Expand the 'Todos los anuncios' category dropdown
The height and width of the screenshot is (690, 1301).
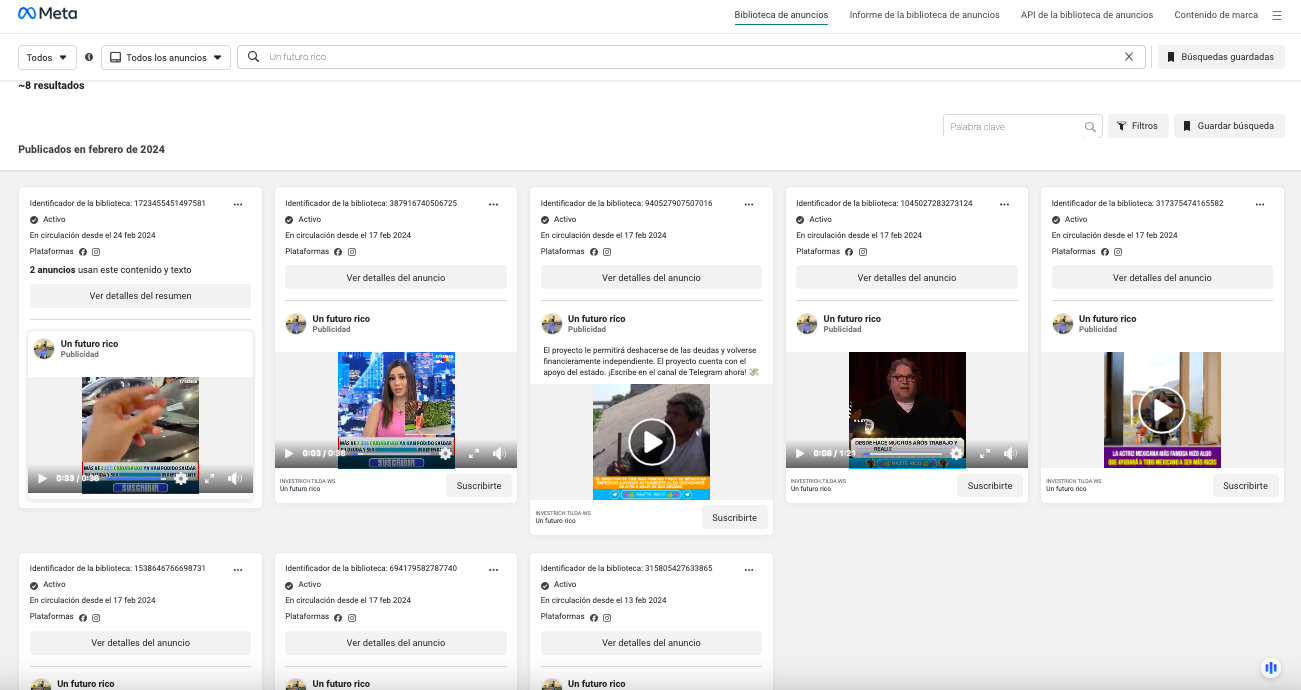pyautogui.click(x=166, y=58)
